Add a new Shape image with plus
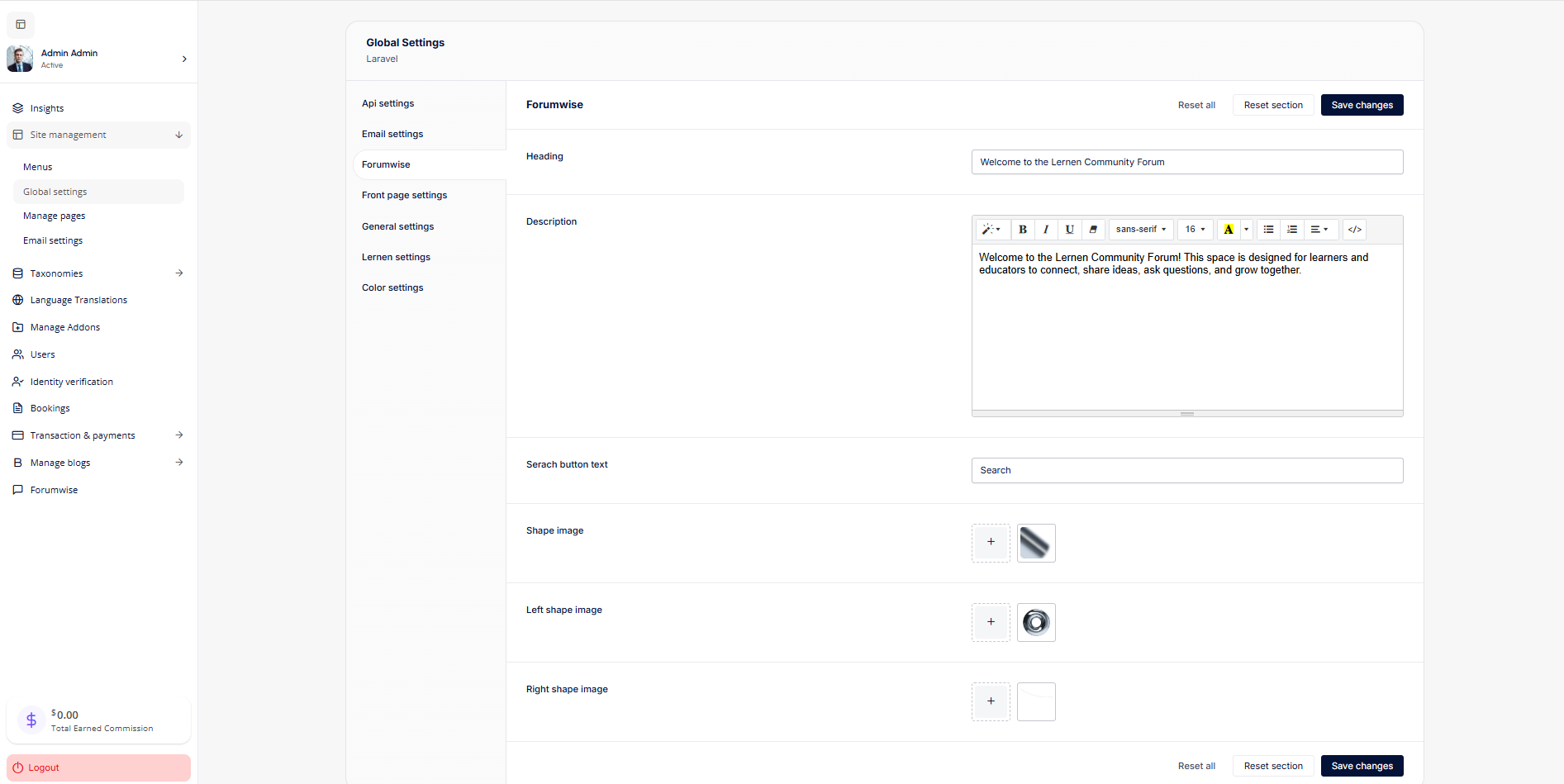 click(x=991, y=543)
